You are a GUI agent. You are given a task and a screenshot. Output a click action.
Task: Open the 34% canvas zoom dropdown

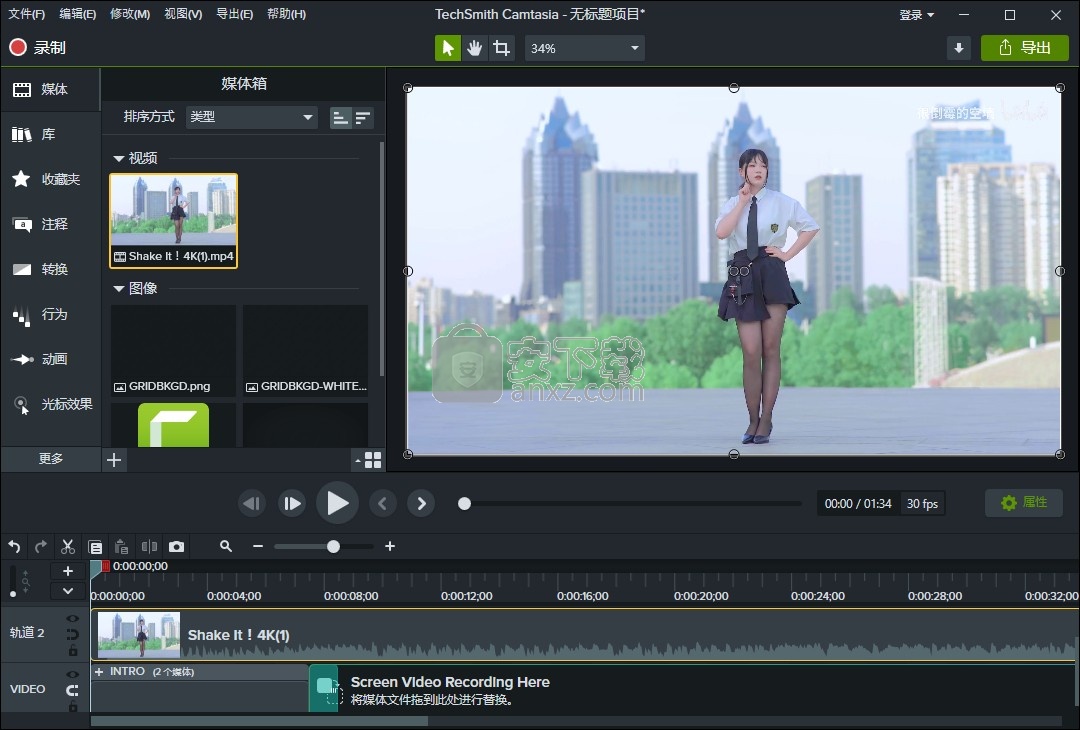click(585, 48)
